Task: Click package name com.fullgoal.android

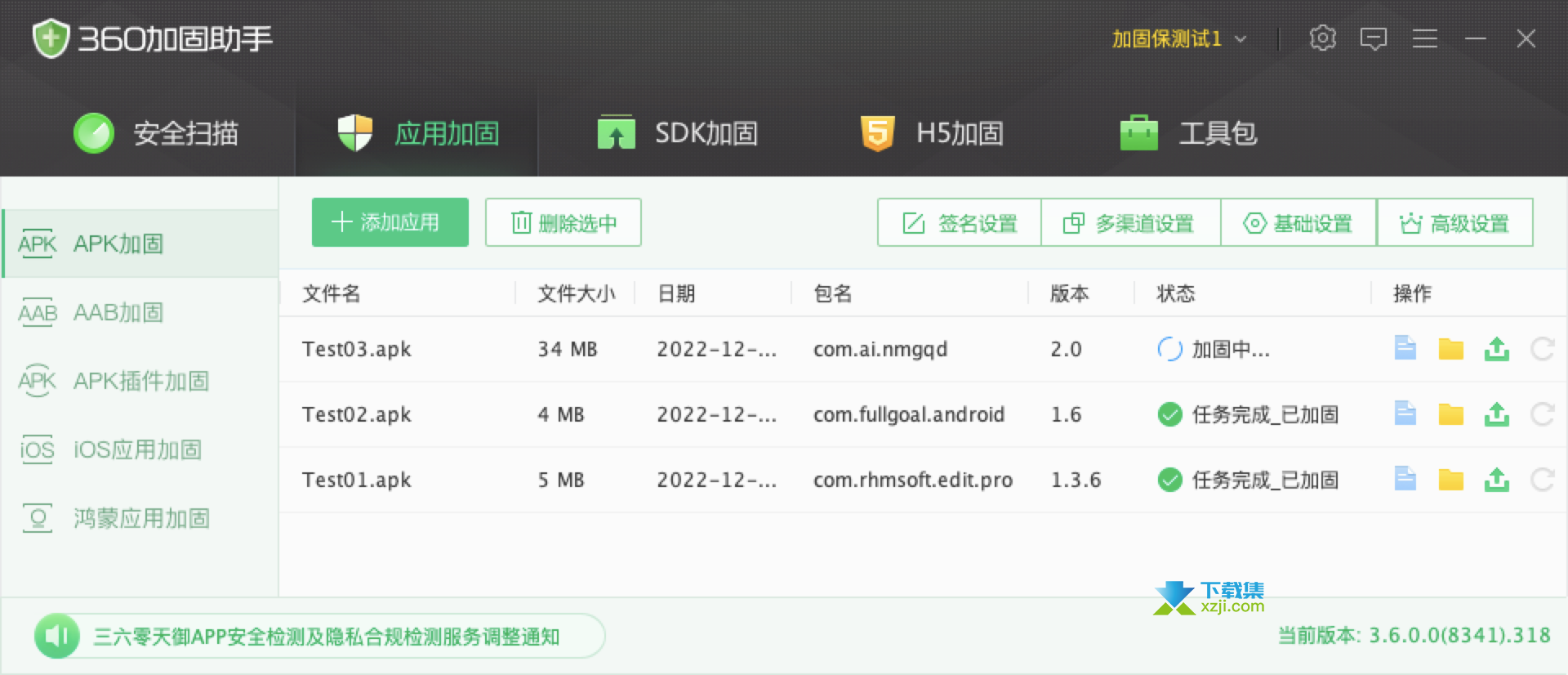Action: click(909, 414)
